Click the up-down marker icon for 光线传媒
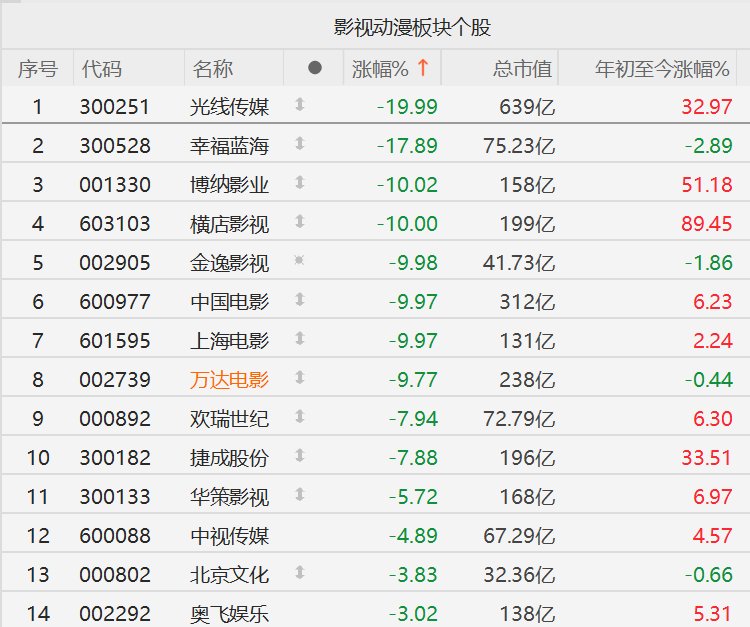Screen dimensions: 750x627 pos(300,104)
